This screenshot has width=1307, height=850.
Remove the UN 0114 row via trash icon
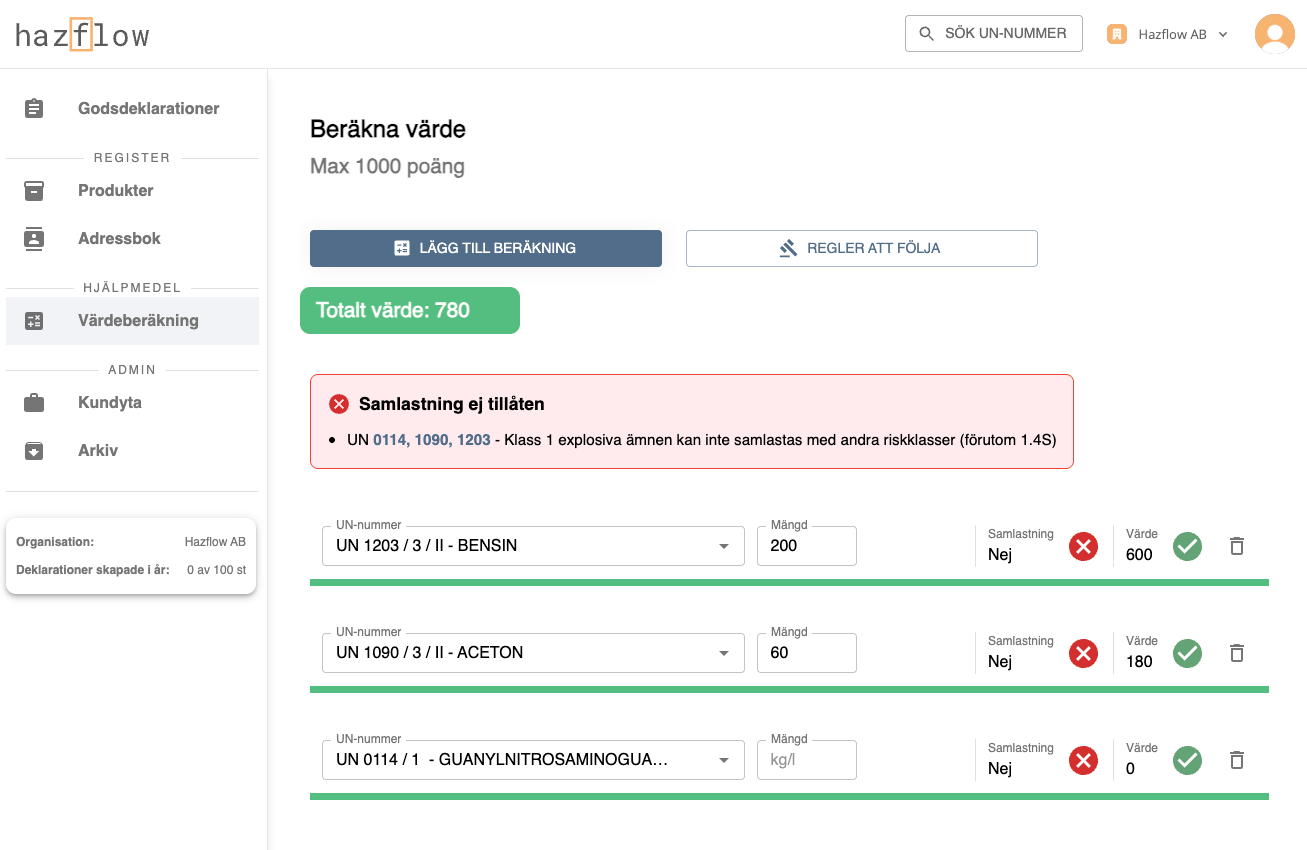coord(1236,760)
